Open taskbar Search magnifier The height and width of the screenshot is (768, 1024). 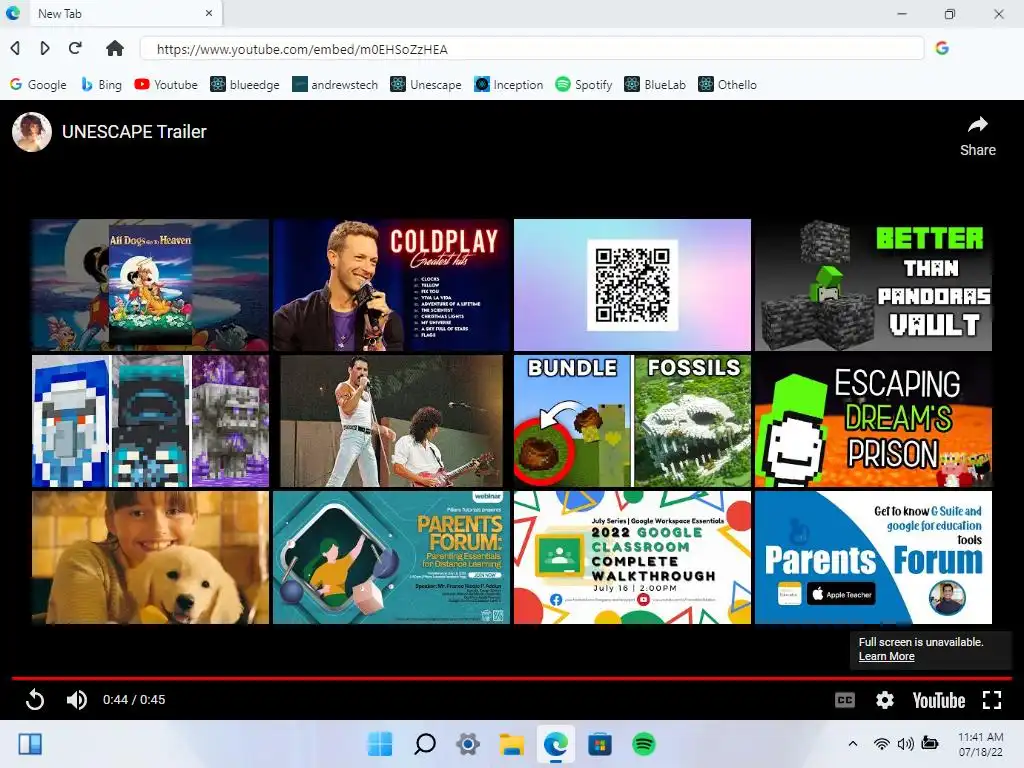point(424,744)
